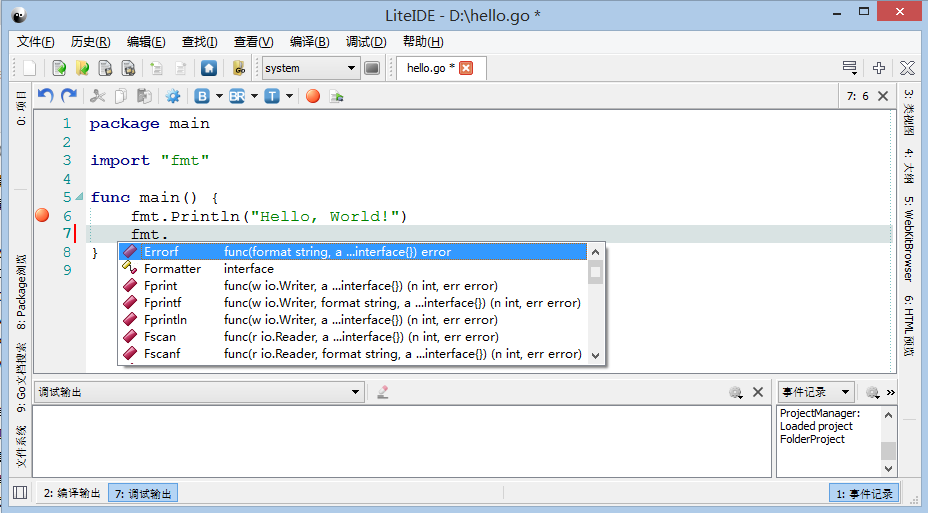Toggle the 文件系统 side panel
Screen dimensions: 928x513
21,446
